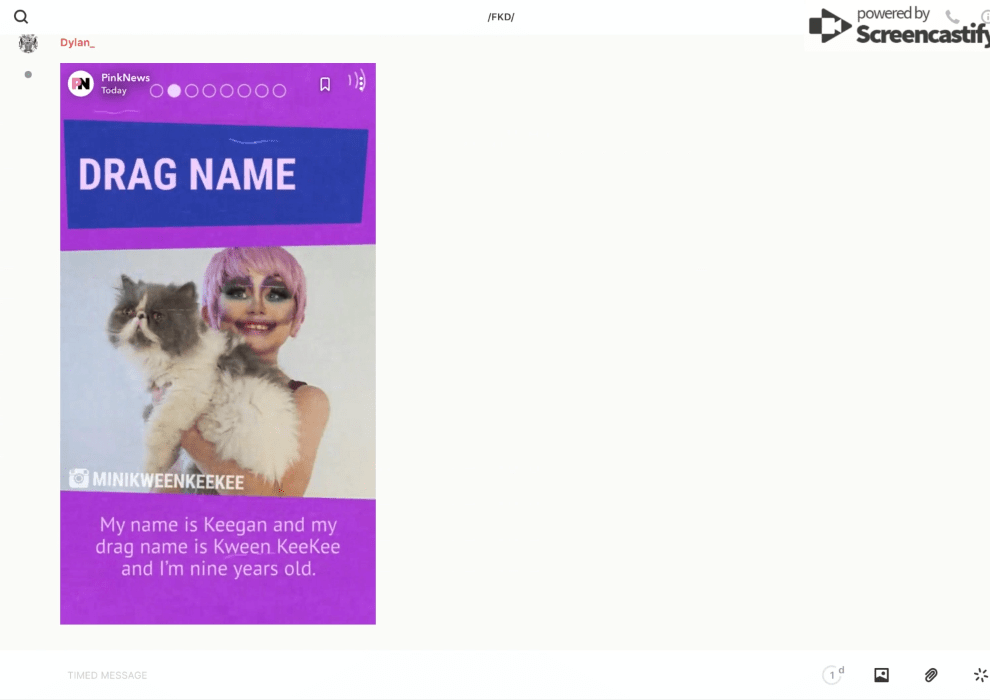Click the sound waves icon on story
The height and width of the screenshot is (700, 990).
pos(357,82)
